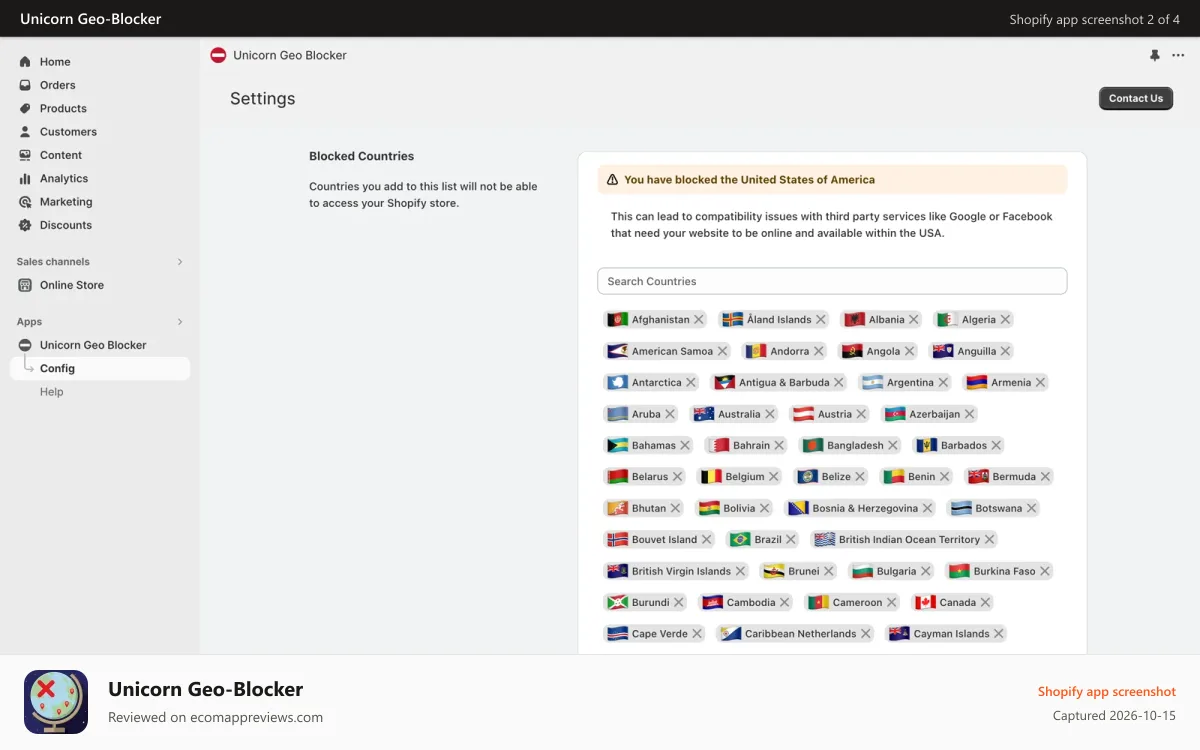1200x750 pixels.
Task: Remove Canada from blocked countries
Action: (x=985, y=602)
